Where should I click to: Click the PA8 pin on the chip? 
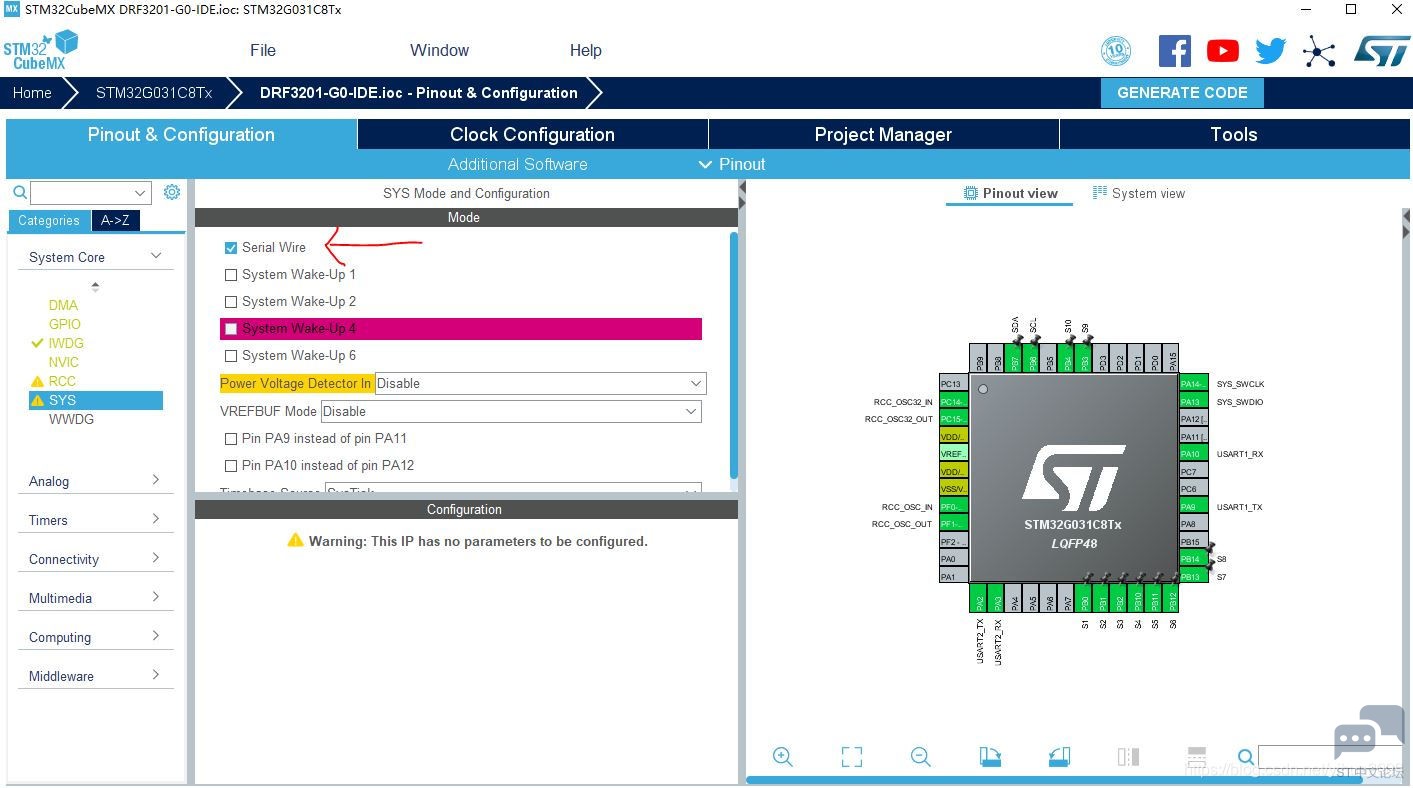point(1193,524)
